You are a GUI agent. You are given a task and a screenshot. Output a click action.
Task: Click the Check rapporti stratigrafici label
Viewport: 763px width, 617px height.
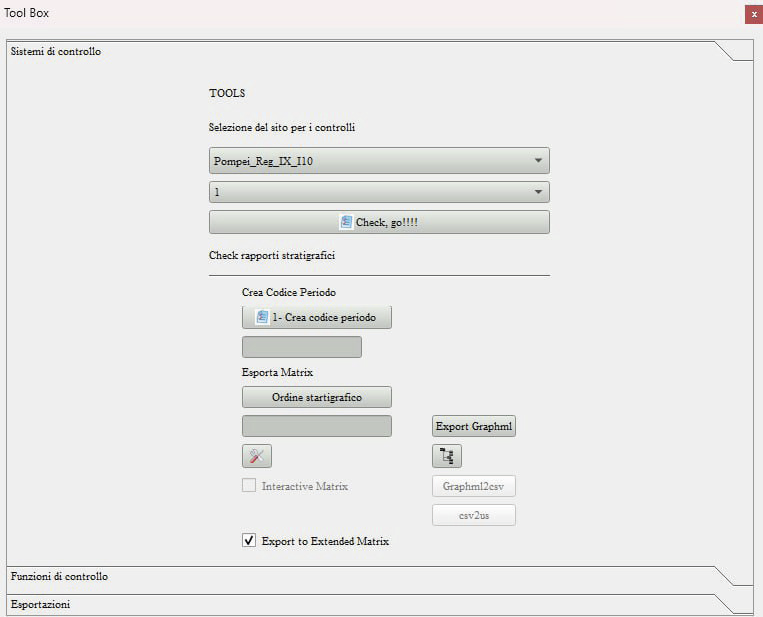[x=272, y=255]
